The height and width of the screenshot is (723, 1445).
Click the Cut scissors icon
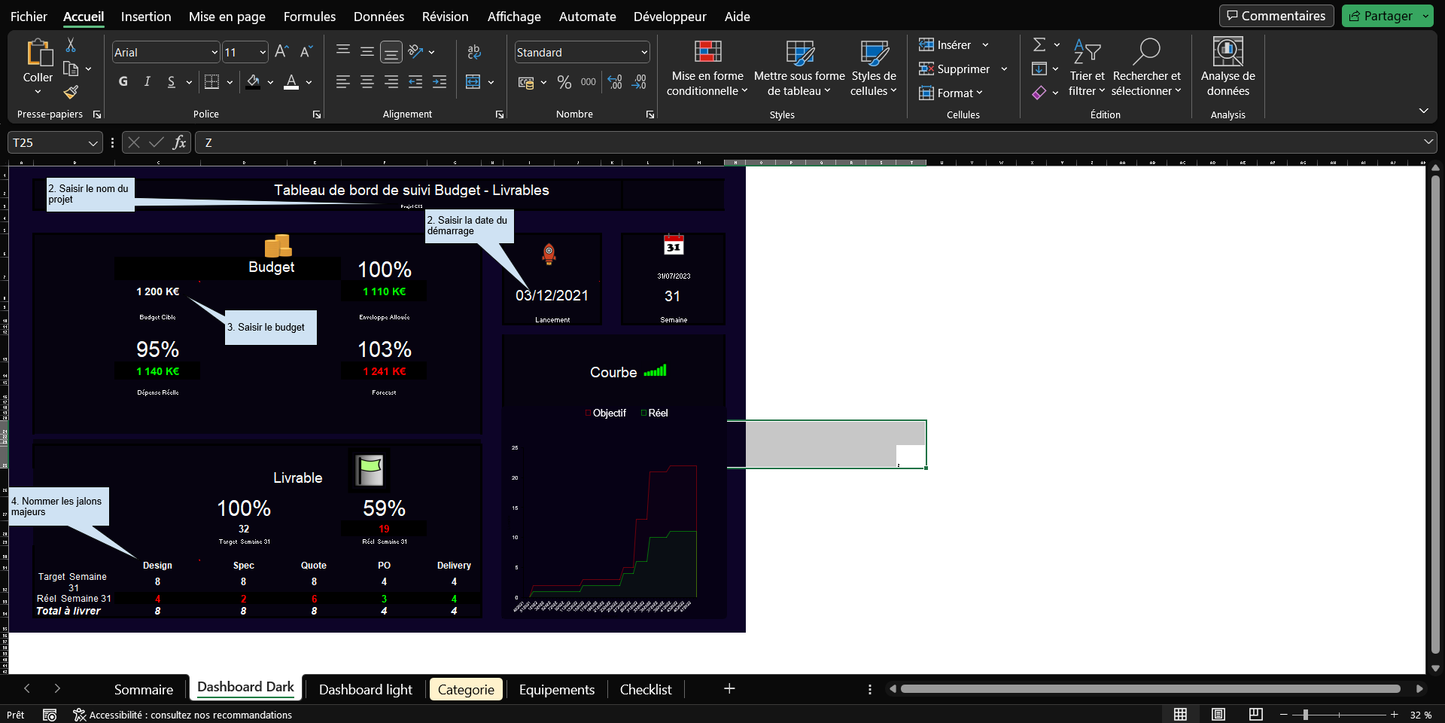point(71,45)
